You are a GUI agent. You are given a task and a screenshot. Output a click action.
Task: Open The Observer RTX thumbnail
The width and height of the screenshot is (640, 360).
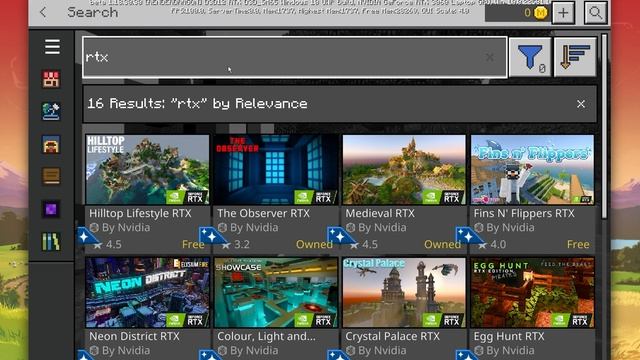tap(276, 169)
